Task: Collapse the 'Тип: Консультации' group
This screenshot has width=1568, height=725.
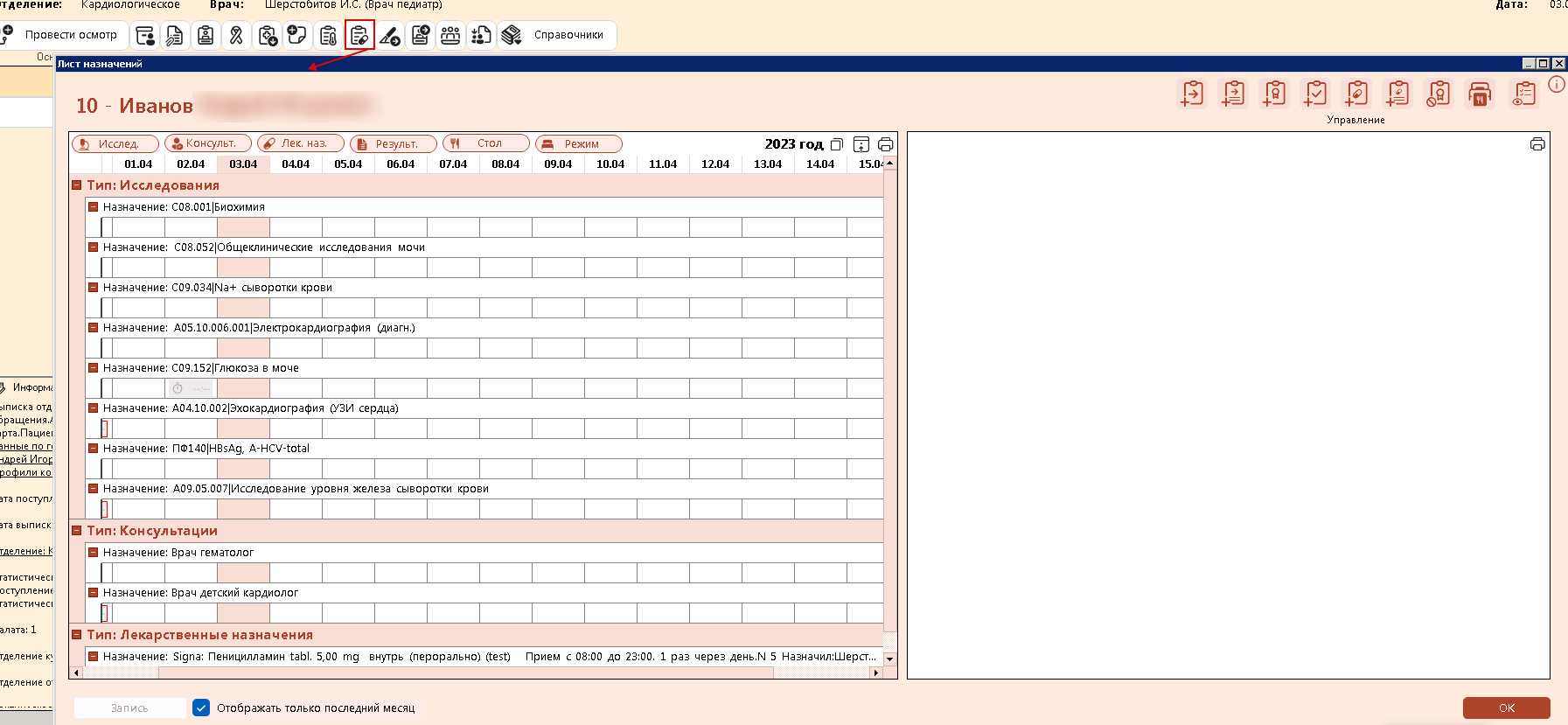Action: point(77,531)
